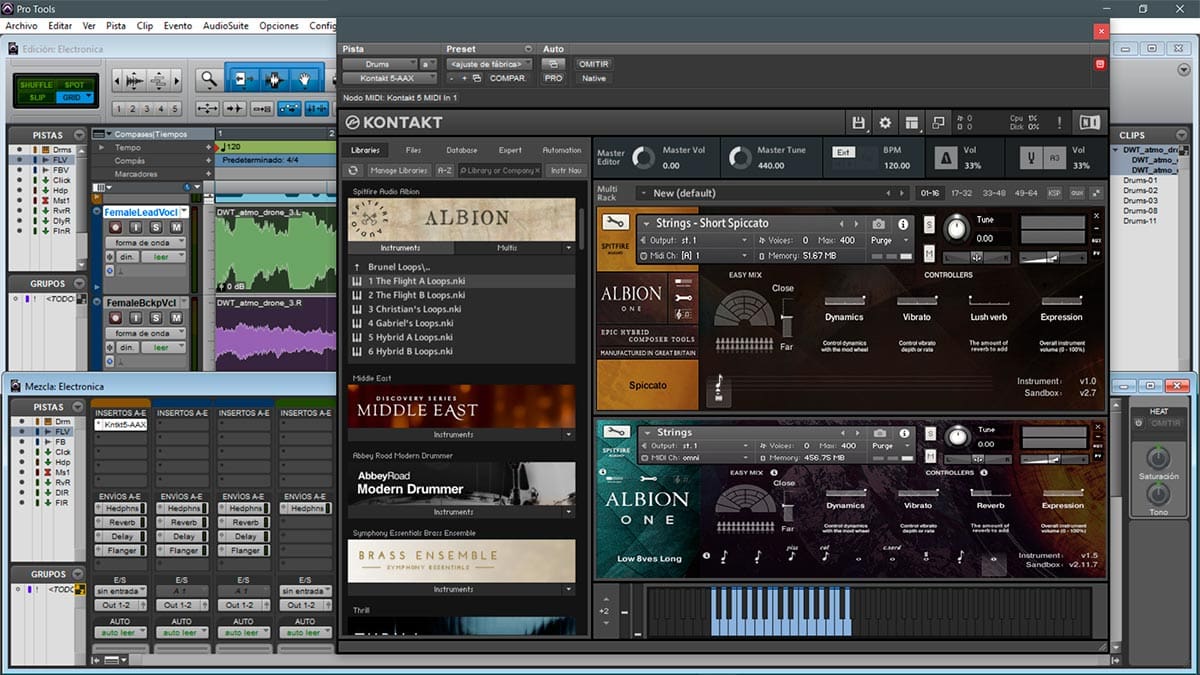This screenshot has height=675, width=1200.
Task: Click Kontakt minimized view icon
Action: coord(939,122)
